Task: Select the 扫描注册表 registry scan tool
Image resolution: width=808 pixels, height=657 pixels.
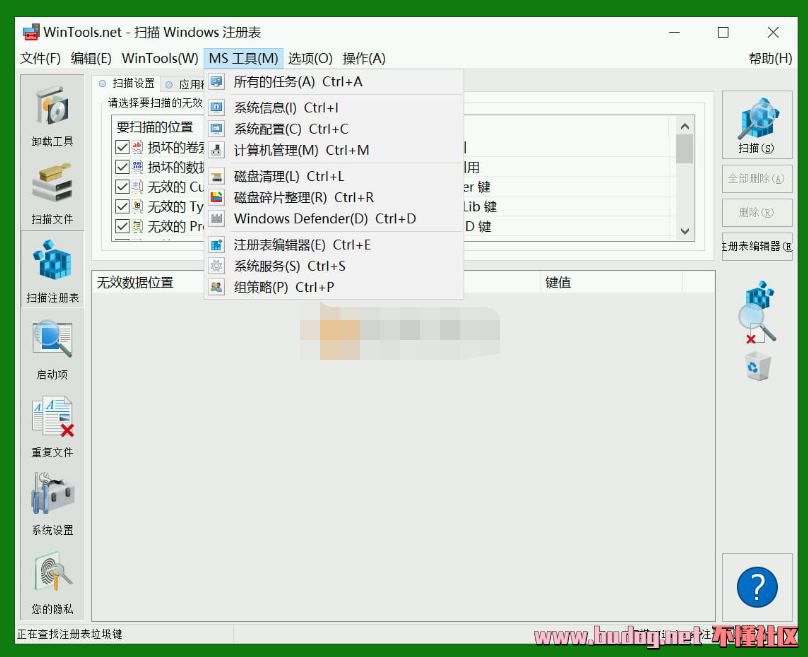Action: [x=52, y=269]
